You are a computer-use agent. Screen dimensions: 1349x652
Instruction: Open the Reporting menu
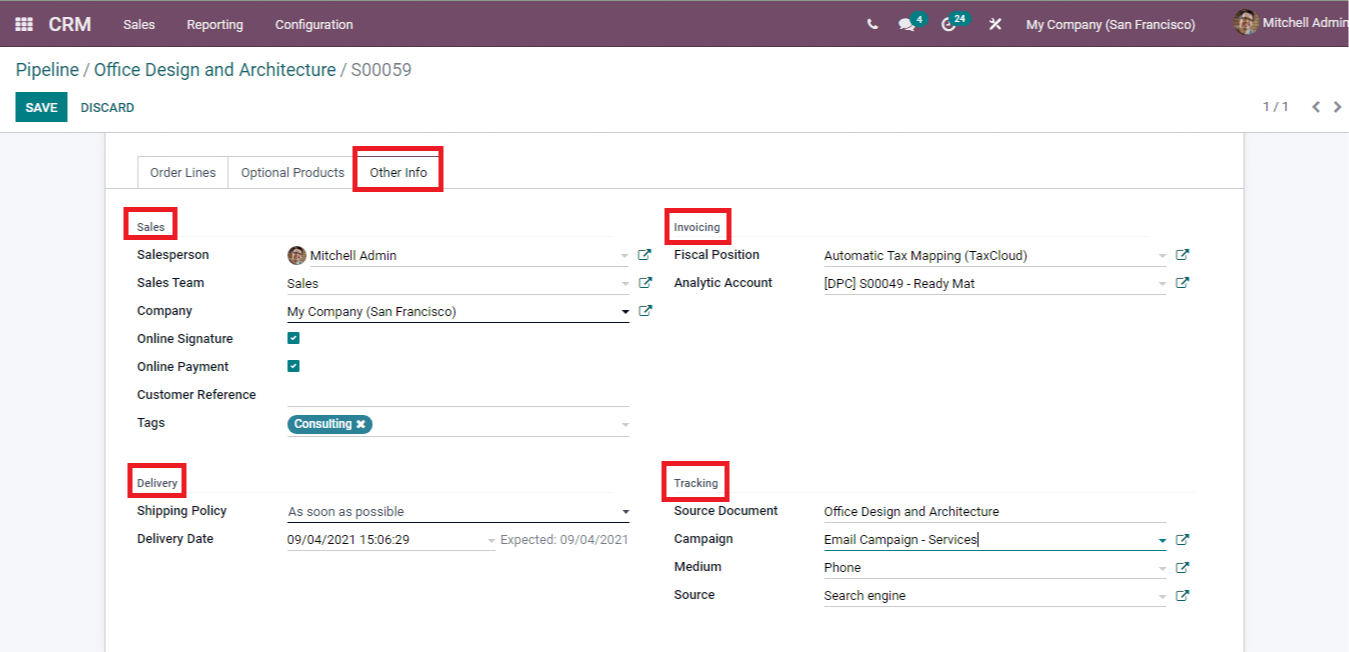click(215, 24)
